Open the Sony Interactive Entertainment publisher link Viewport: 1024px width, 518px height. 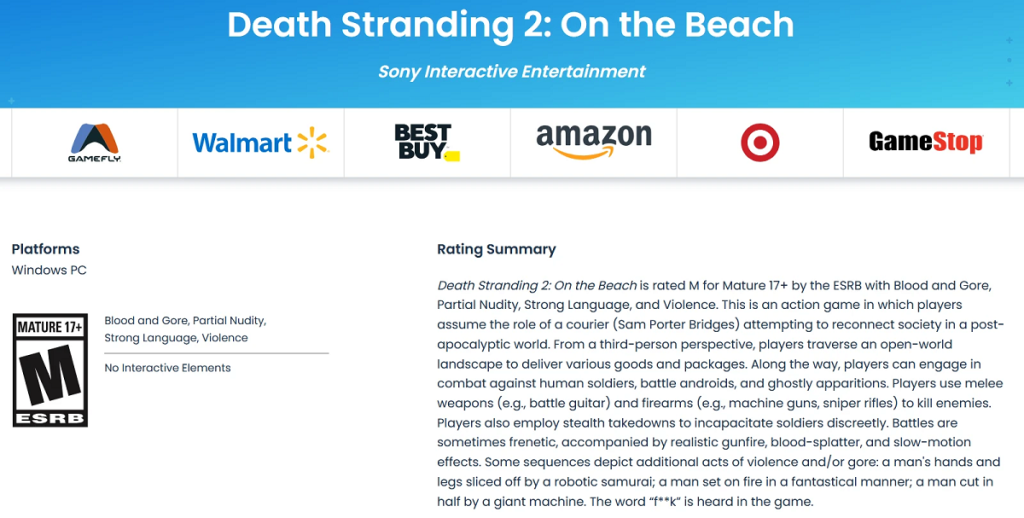pos(511,72)
